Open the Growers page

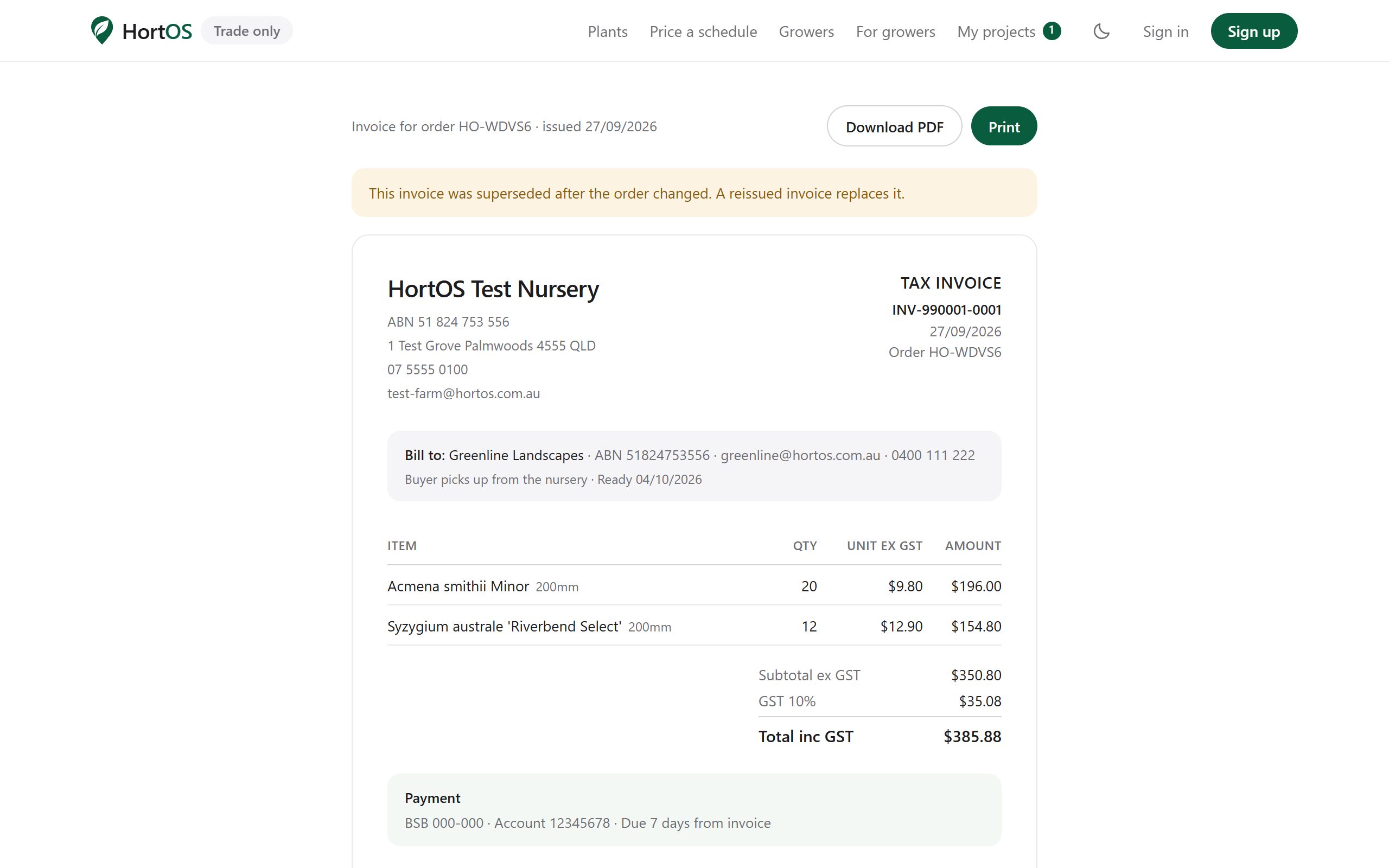[806, 31]
